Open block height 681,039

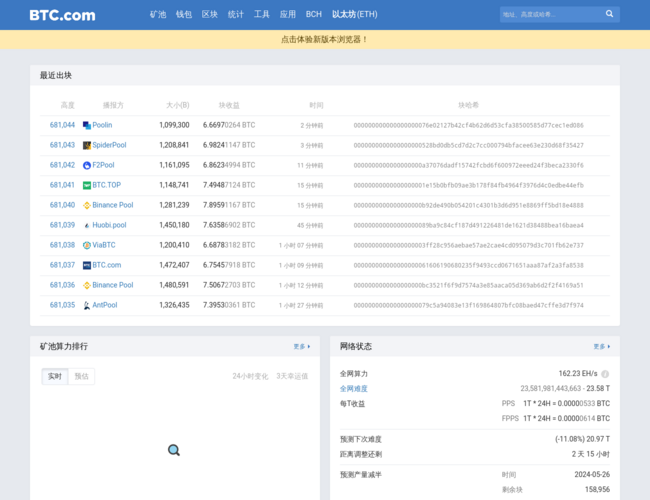tap(62, 225)
